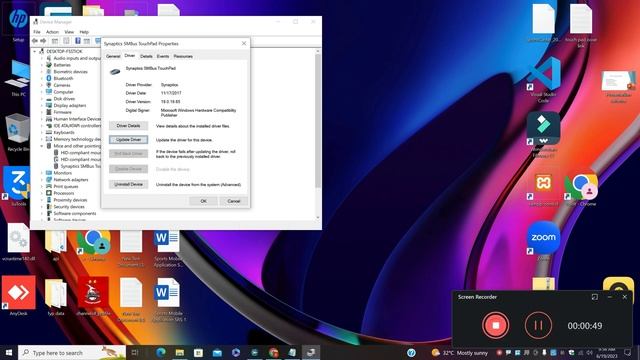Open This PC desktop icon
Screen dimensions: 640x360
(18, 78)
